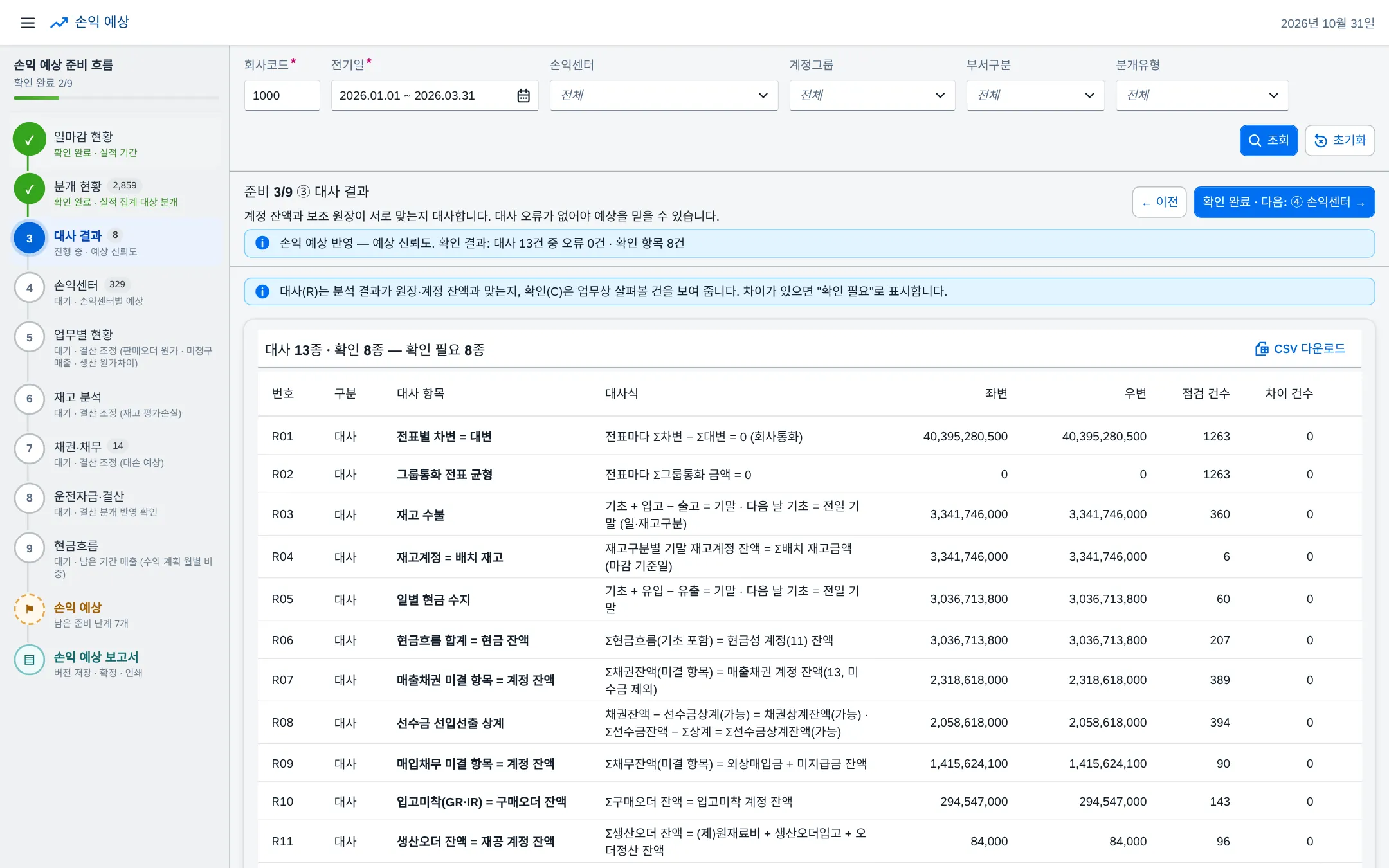
Task: Select row R07 매출채권 미결 항목 = 계정 잔액
Action: click(810, 680)
